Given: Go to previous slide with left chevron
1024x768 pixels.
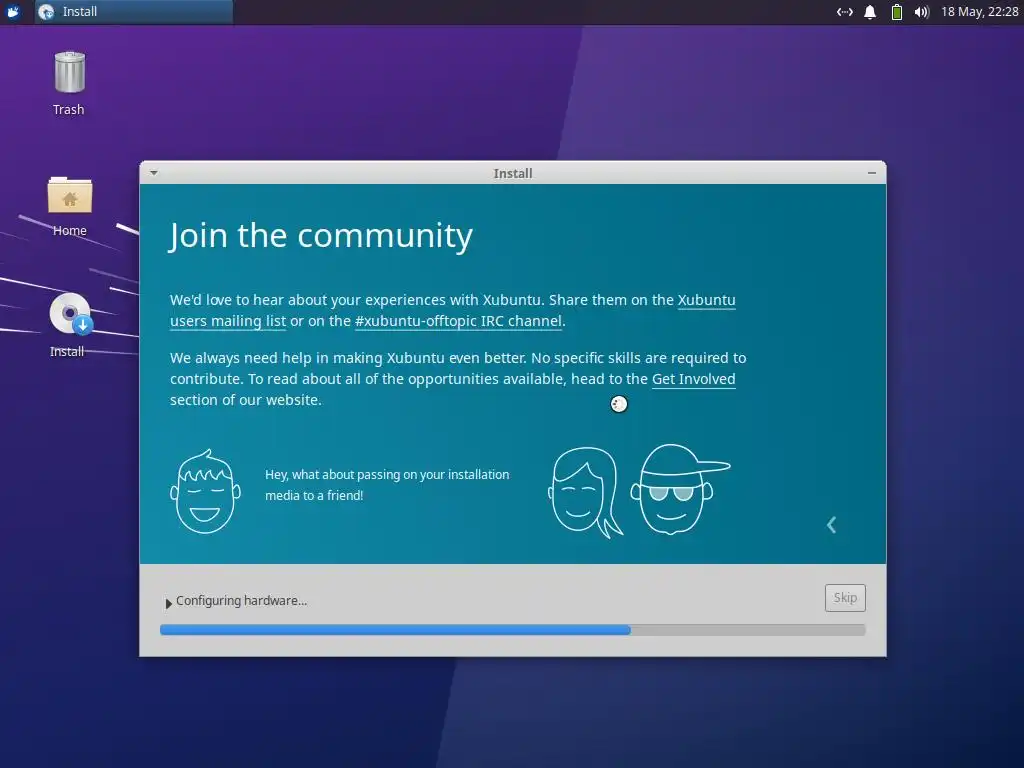Looking at the screenshot, I should click(831, 525).
